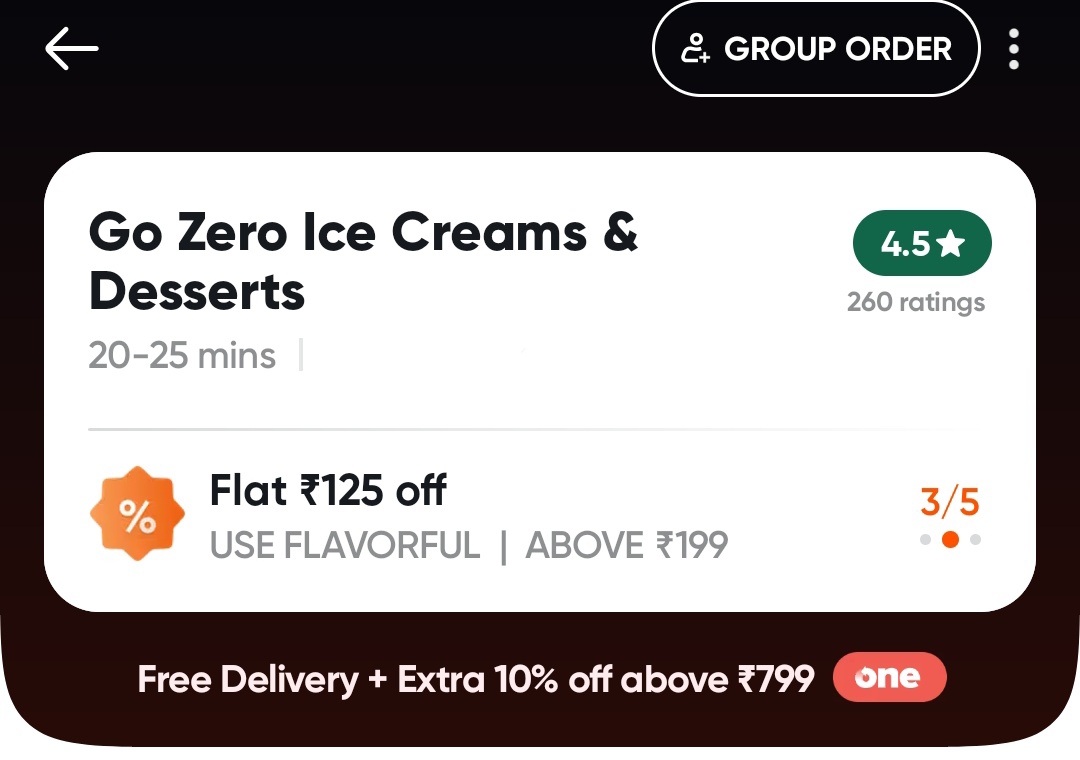This screenshot has height=760, width=1080.
Task: Click the person-plus icon in Group Order
Action: [695, 49]
